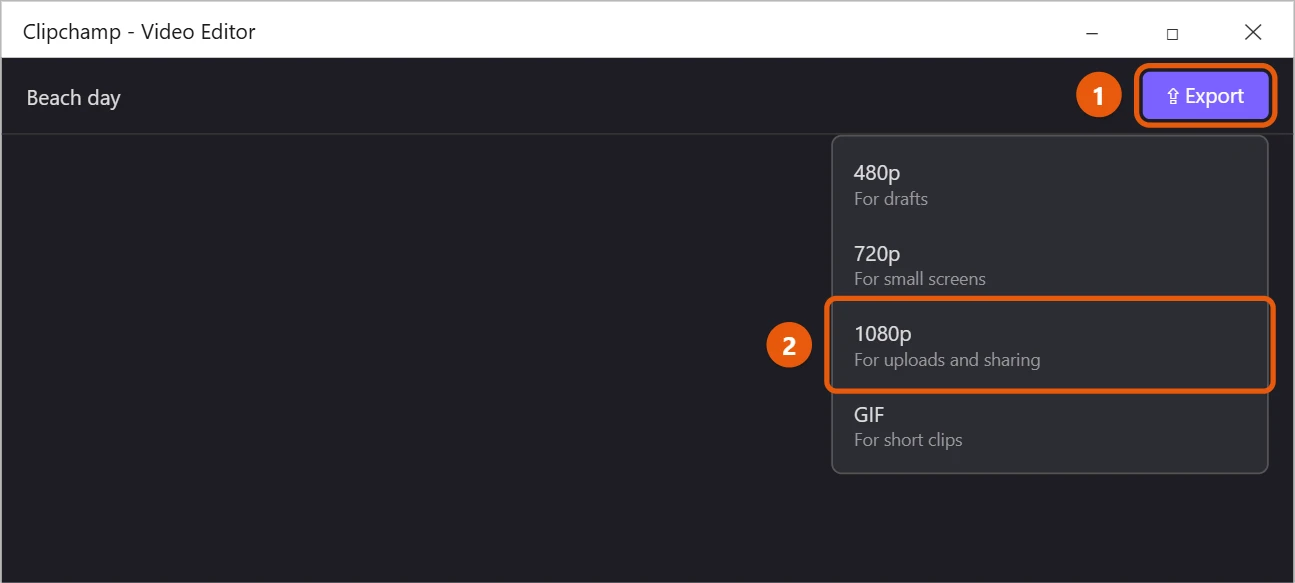Minimize the Clipchamp window
The height and width of the screenshot is (583, 1295).
pyautogui.click(x=1092, y=32)
